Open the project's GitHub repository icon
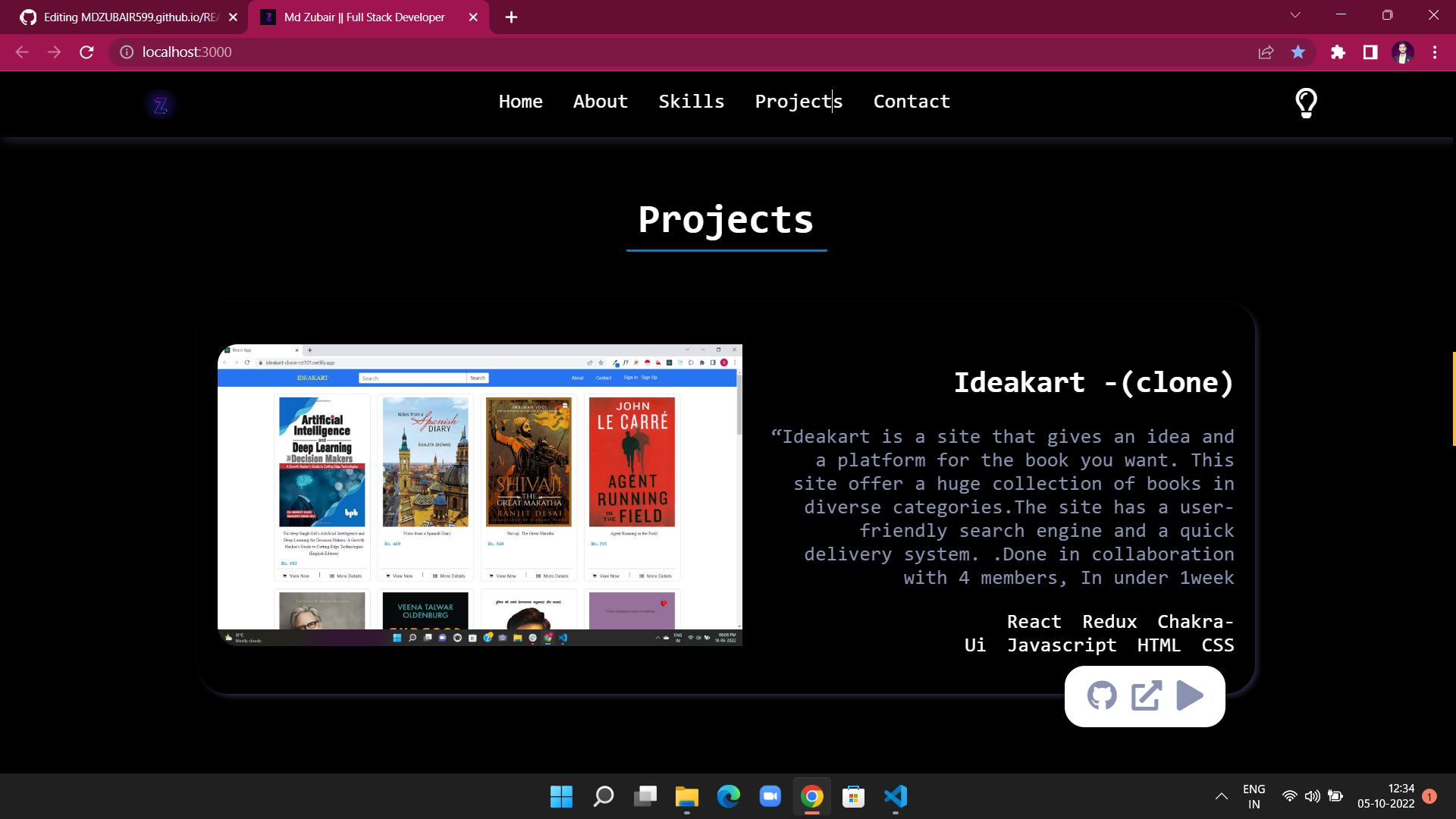This screenshot has width=1456, height=819. [x=1101, y=695]
